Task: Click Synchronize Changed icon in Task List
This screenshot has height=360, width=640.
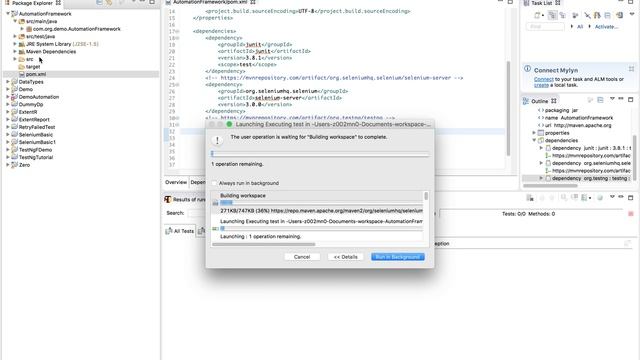Action: pyautogui.click(x=597, y=16)
